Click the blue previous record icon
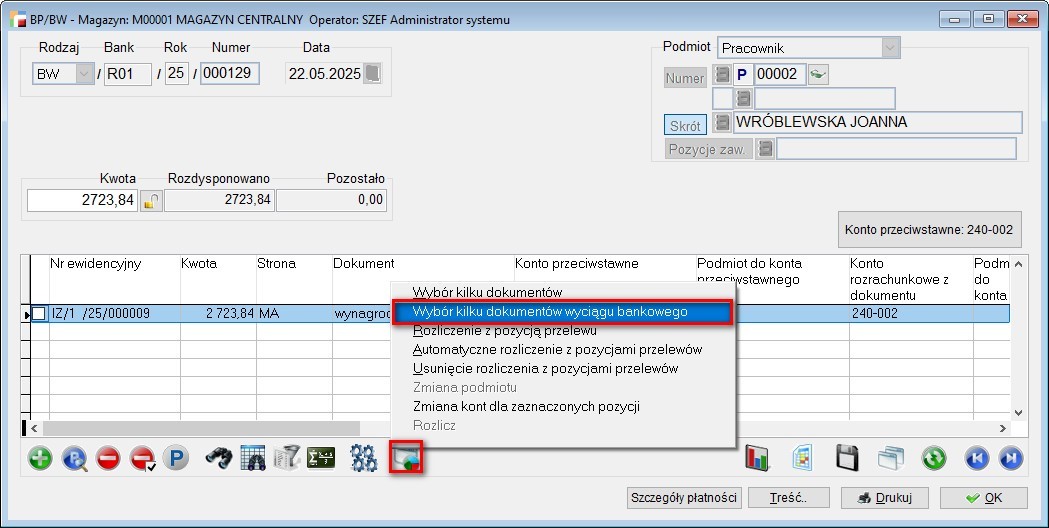This screenshot has height=528, width=1049. [977, 459]
